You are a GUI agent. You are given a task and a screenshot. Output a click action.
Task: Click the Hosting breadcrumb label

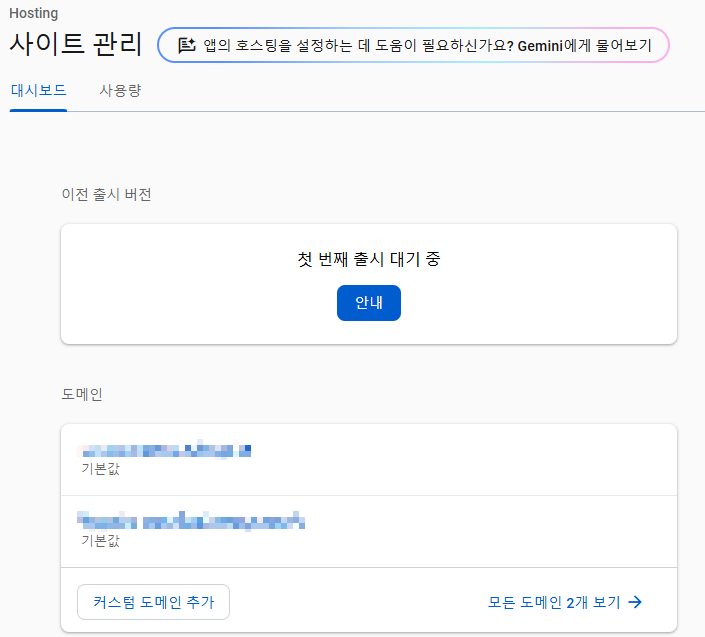(33, 13)
